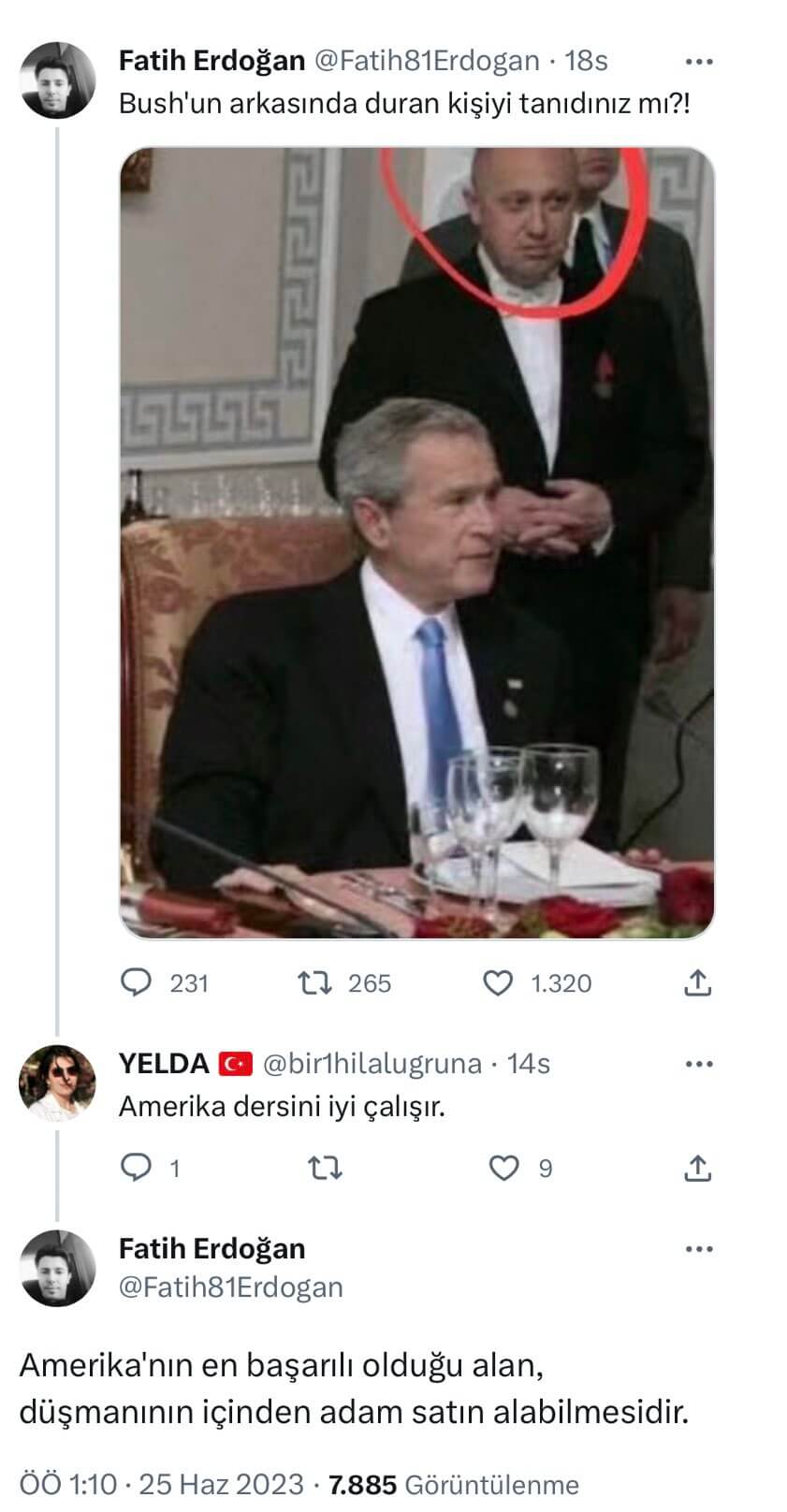Viewport: 787px width, 1512px height.
Task: Click the 25 Haz 2023 timestamp
Action: click(x=221, y=1485)
